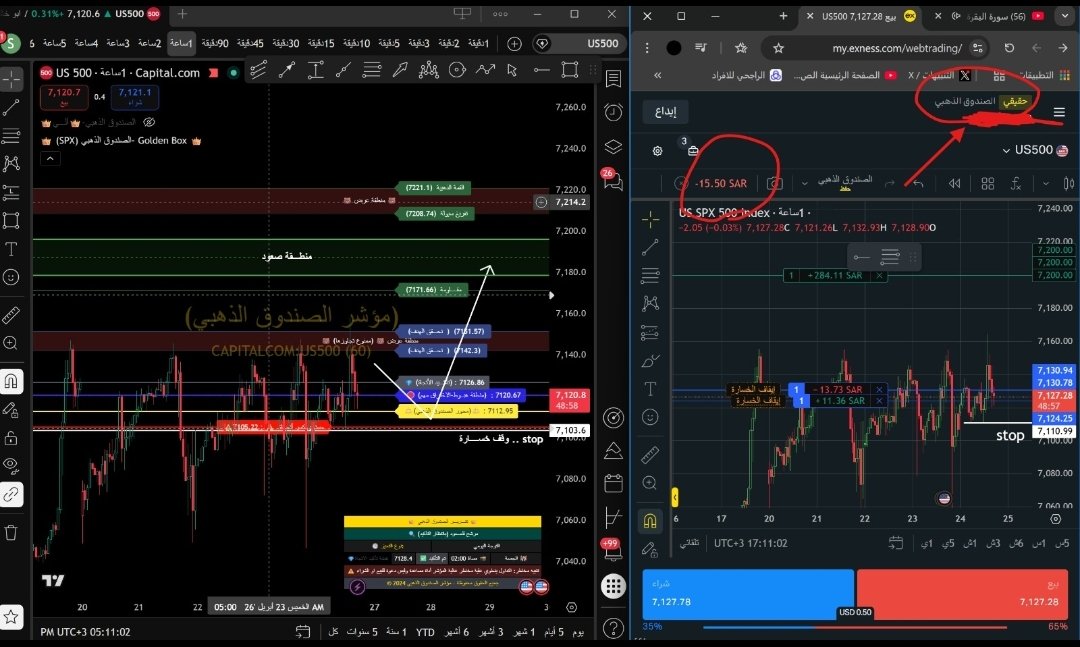
Task: Click the red بيع 7,127.28 sell button
Action: click(x=962, y=594)
